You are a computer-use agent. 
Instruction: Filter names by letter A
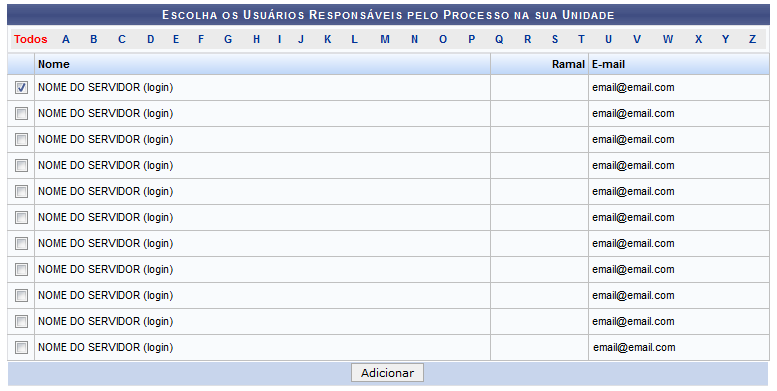tap(65, 39)
